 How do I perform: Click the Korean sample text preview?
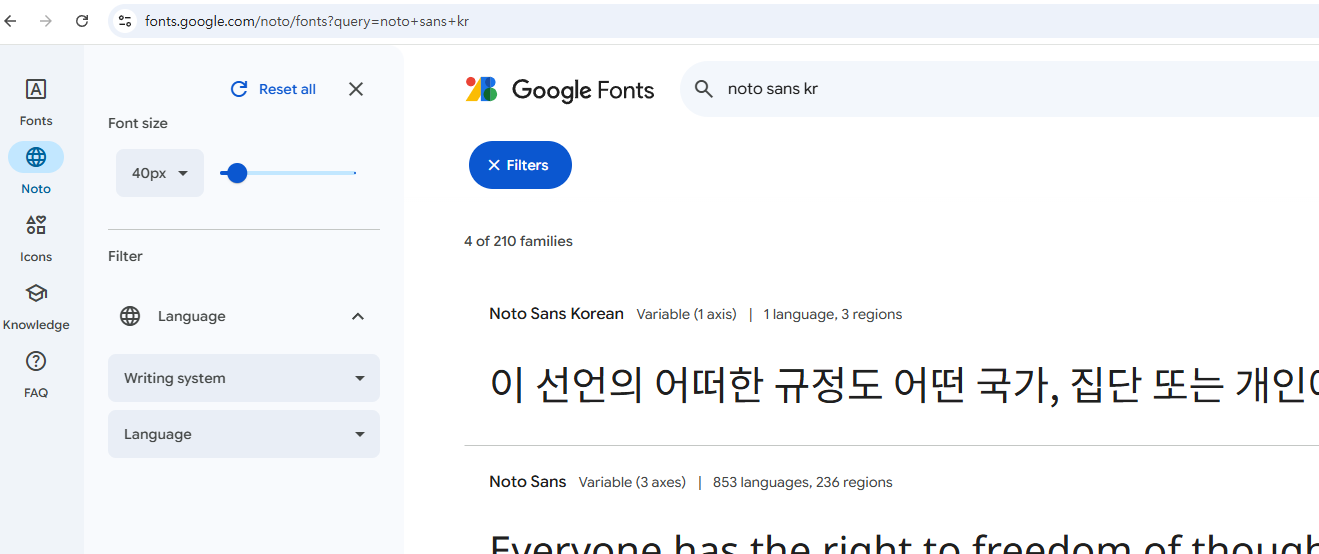pos(904,386)
